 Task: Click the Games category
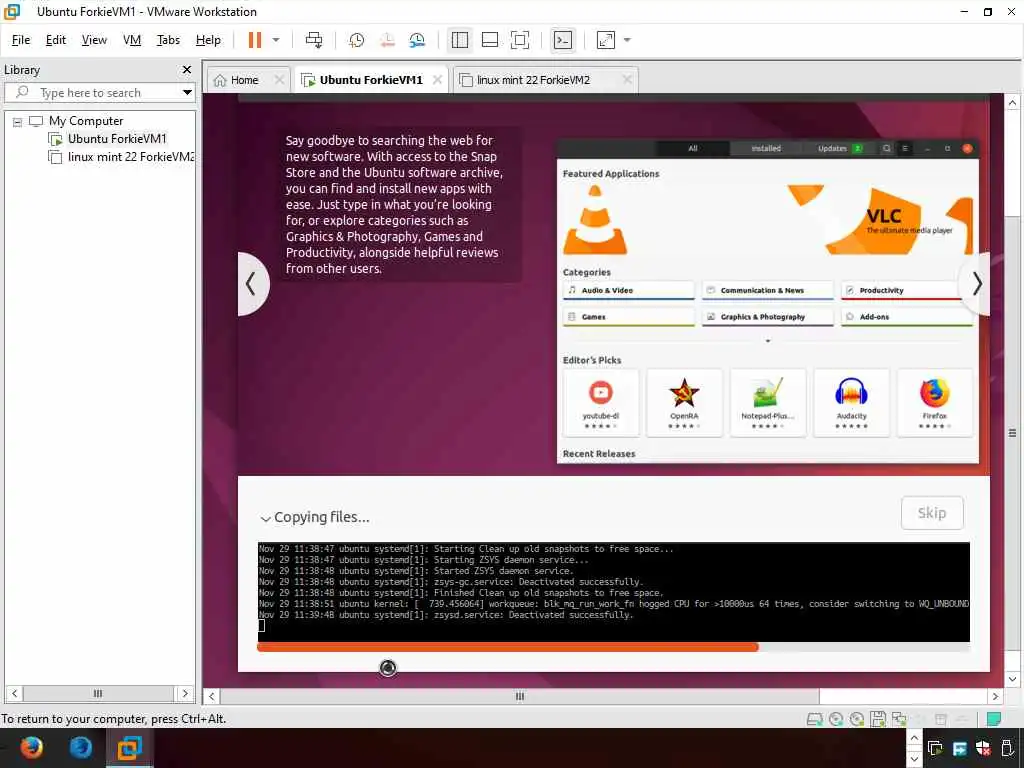(629, 317)
